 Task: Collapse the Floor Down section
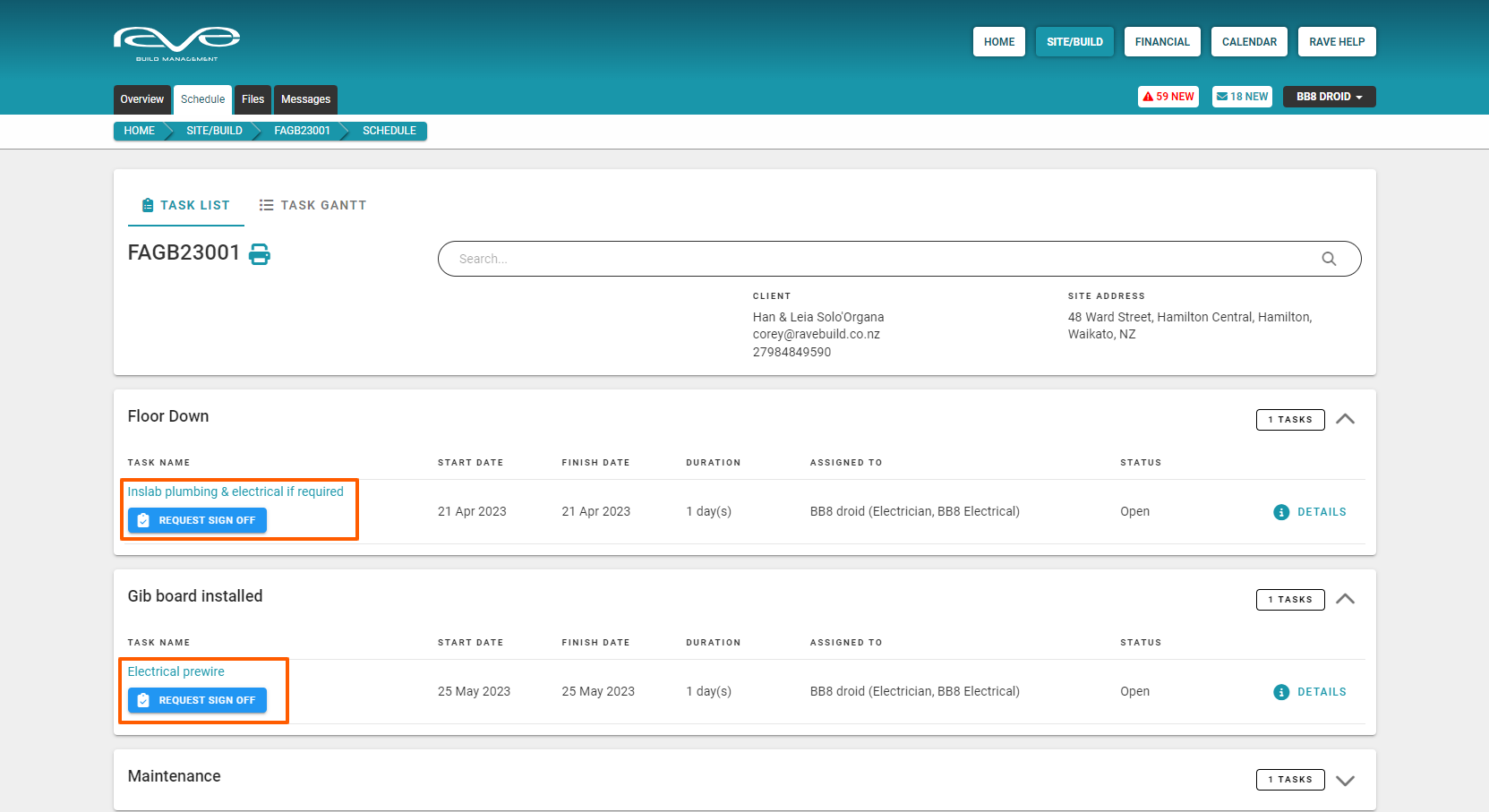tap(1345, 419)
